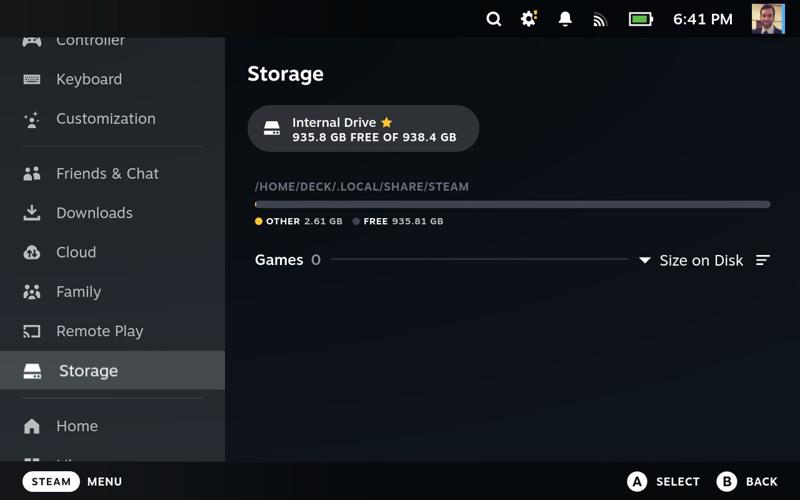Image resolution: width=800 pixels, height=500 pixels.
Task: Open Family settings
Action: click(x=112, y=292)
